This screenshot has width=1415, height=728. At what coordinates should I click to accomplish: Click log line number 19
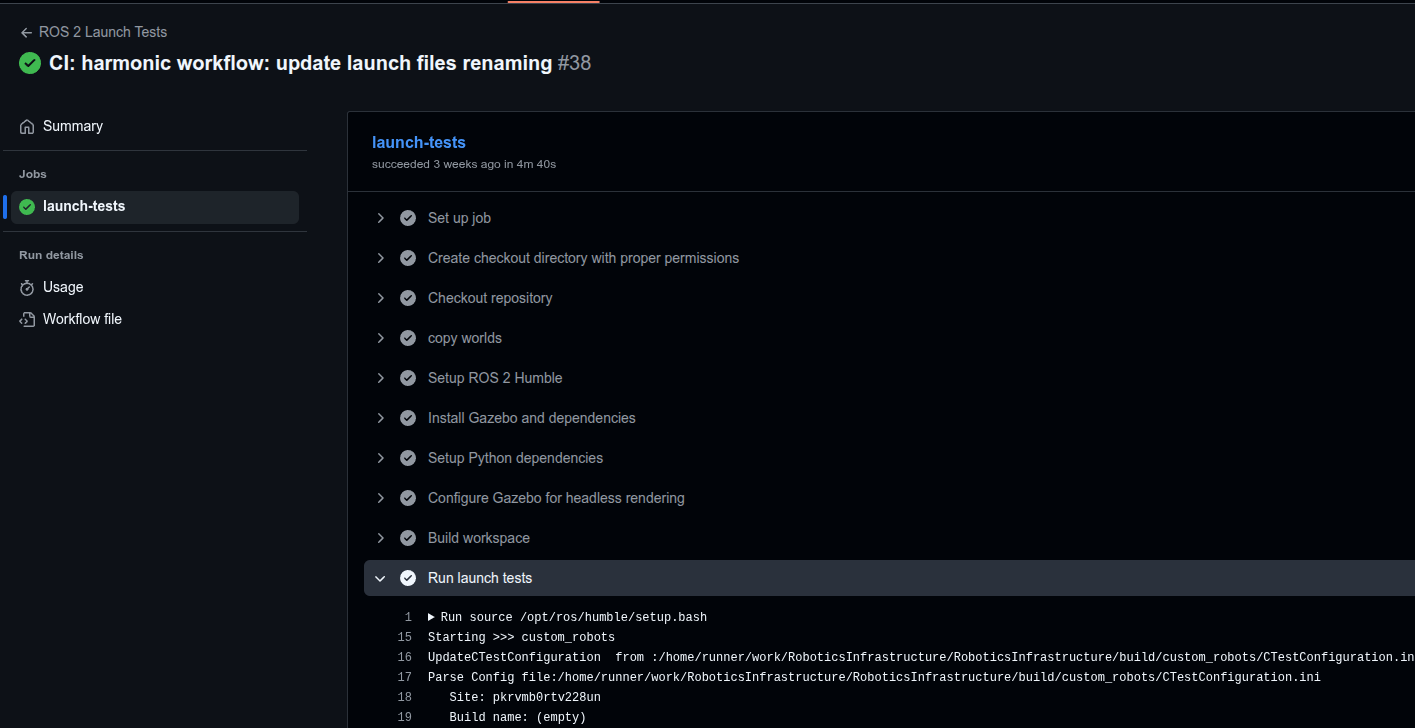pyautogui.click(x=405, y=717)
